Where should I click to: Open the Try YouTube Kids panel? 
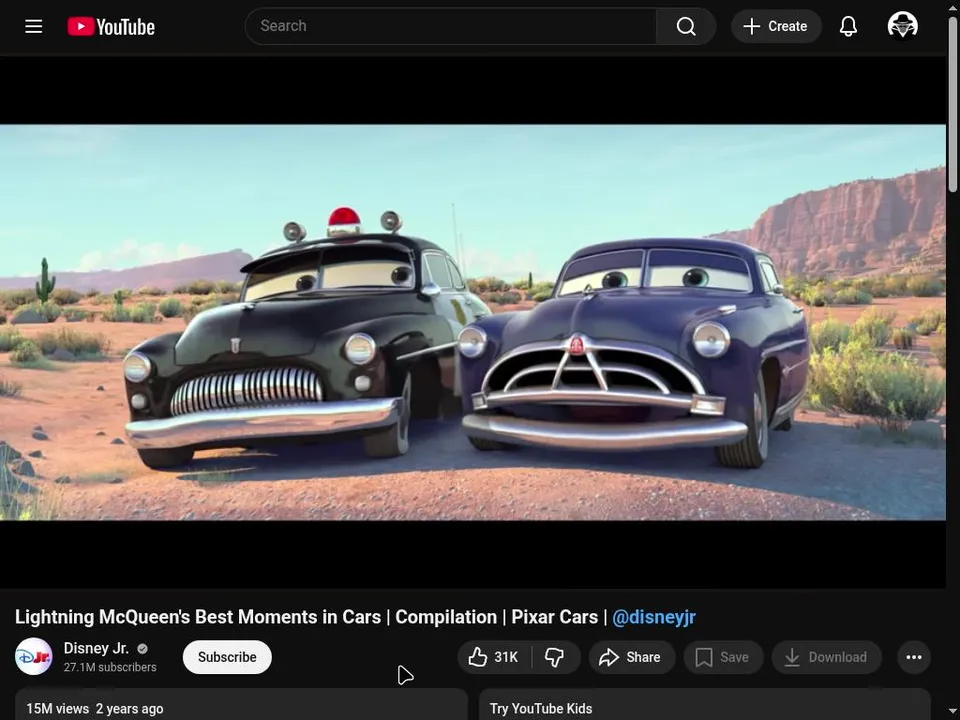705,705
